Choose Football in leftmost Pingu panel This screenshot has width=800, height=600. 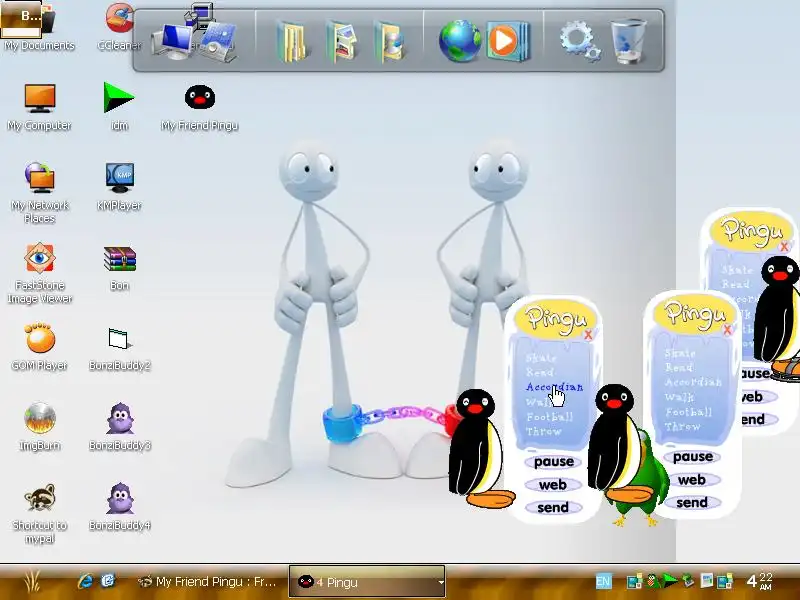tap(549, 417)
